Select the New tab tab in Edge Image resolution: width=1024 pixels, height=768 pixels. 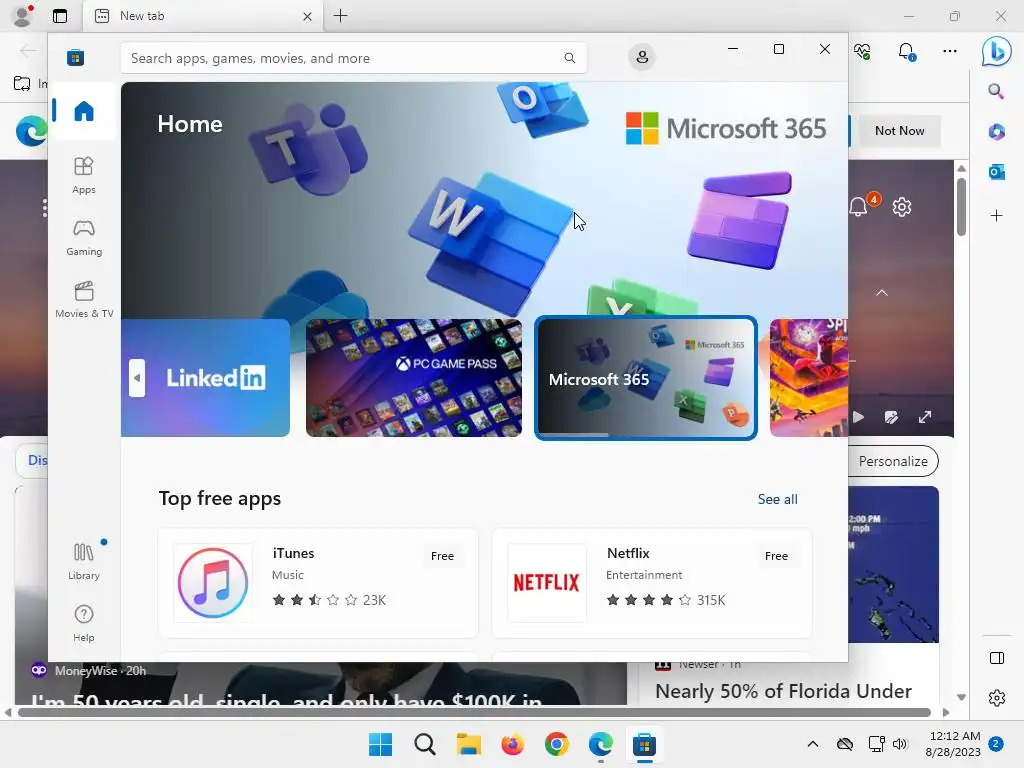coord(202,16)
